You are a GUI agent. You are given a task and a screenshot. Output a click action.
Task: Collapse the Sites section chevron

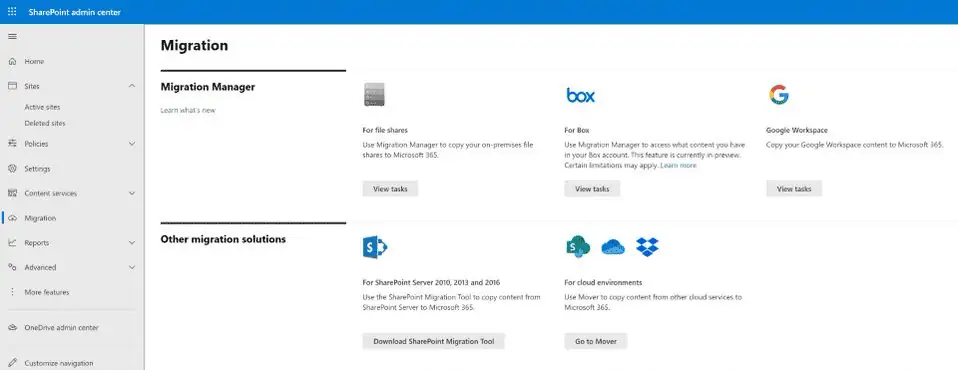132,86
